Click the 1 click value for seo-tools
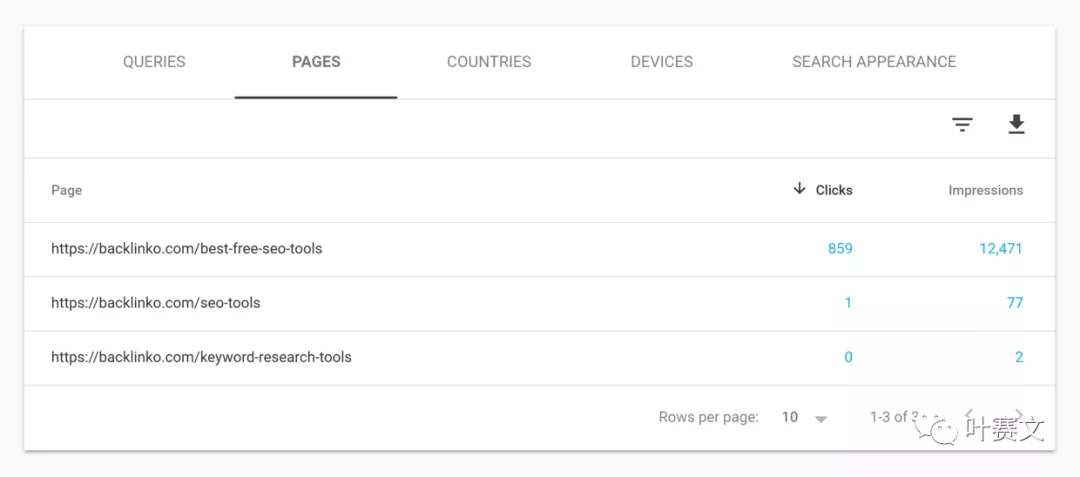The height and width of the screenshot is (477, 1080). click(848, 303)
